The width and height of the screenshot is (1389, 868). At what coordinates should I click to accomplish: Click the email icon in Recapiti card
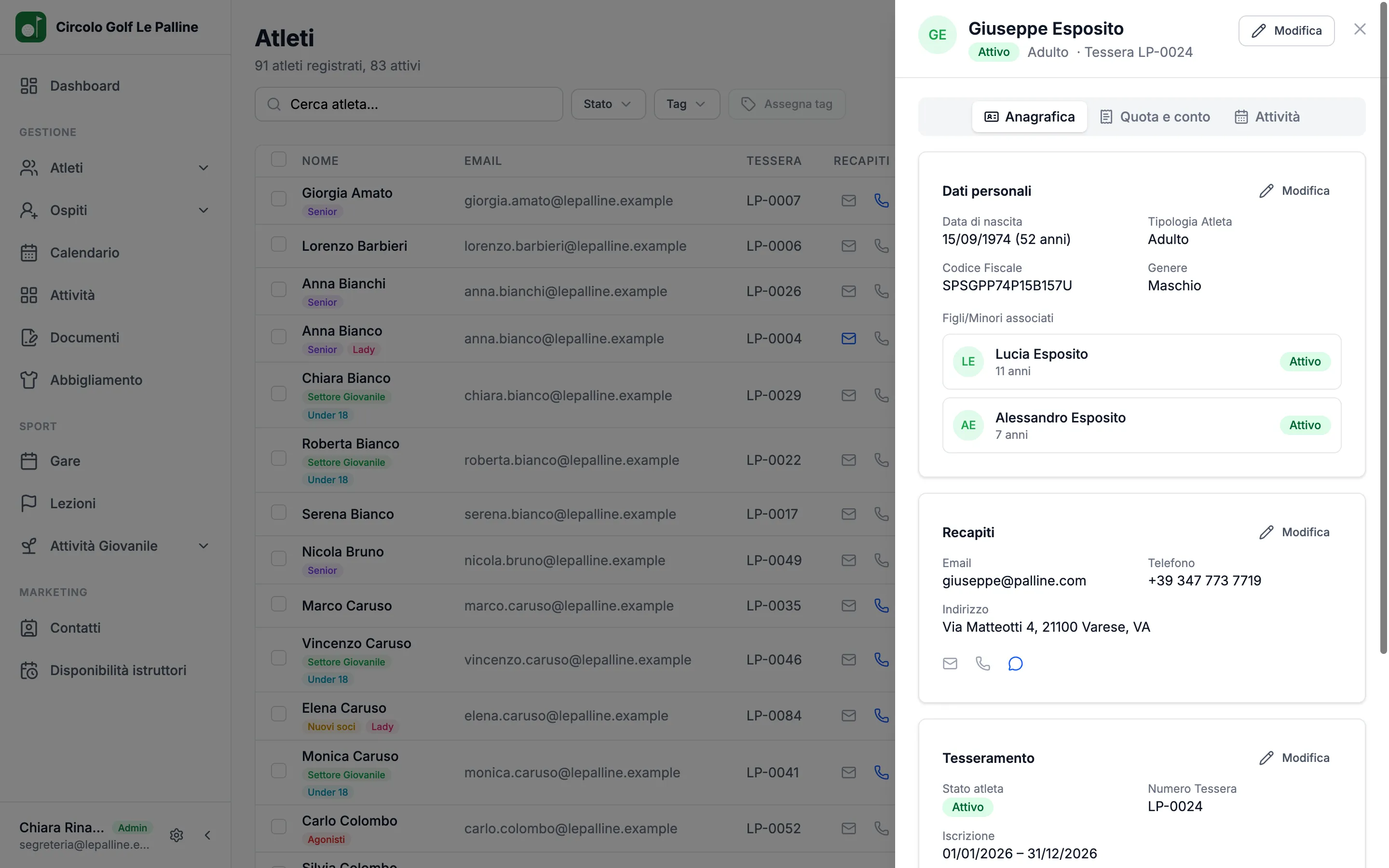pyautogui.click(x=950, y=664)
